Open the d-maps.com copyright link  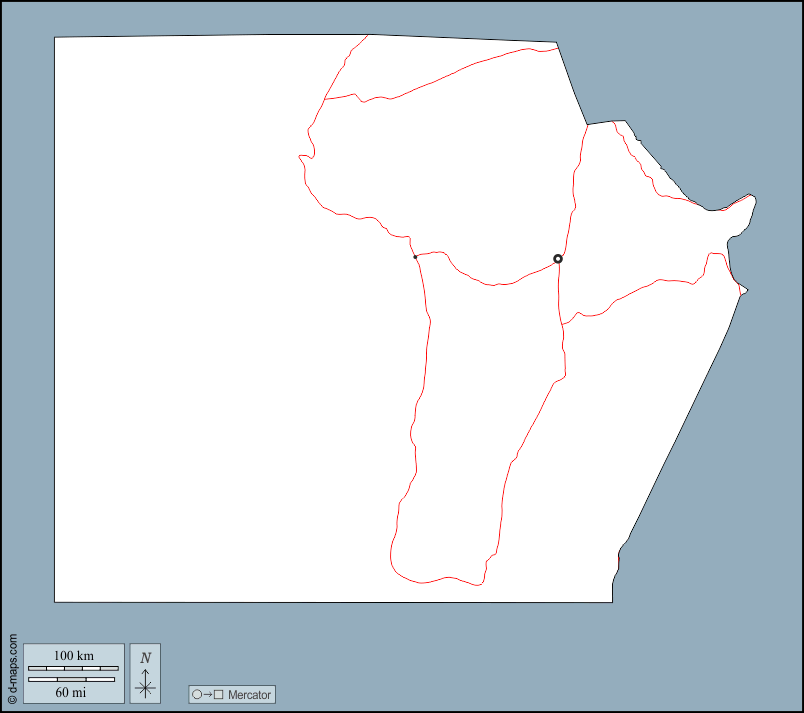coord(12,668)
